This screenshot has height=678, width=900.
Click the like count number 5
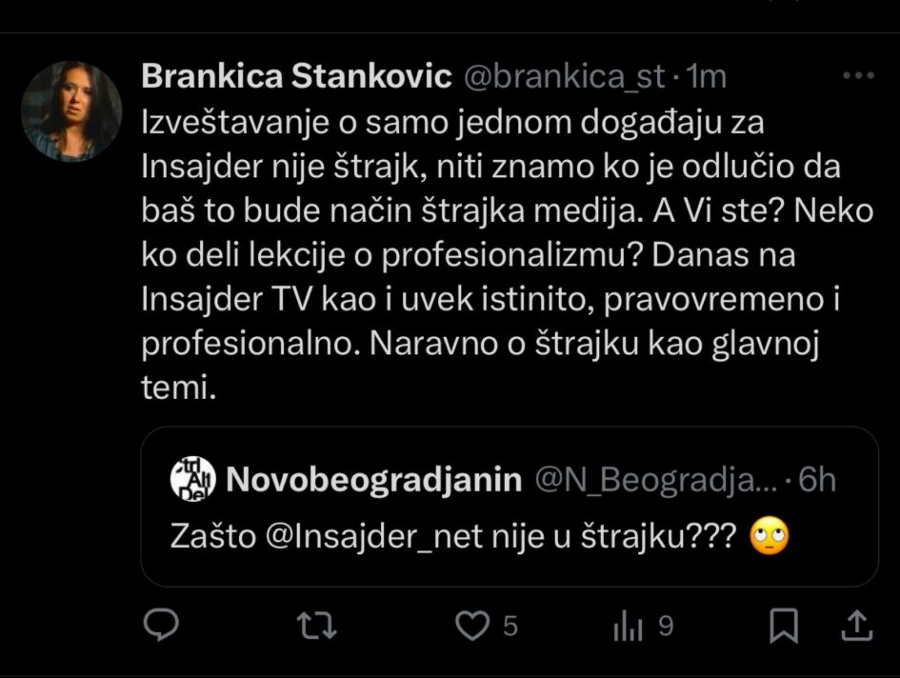(510, 627)
